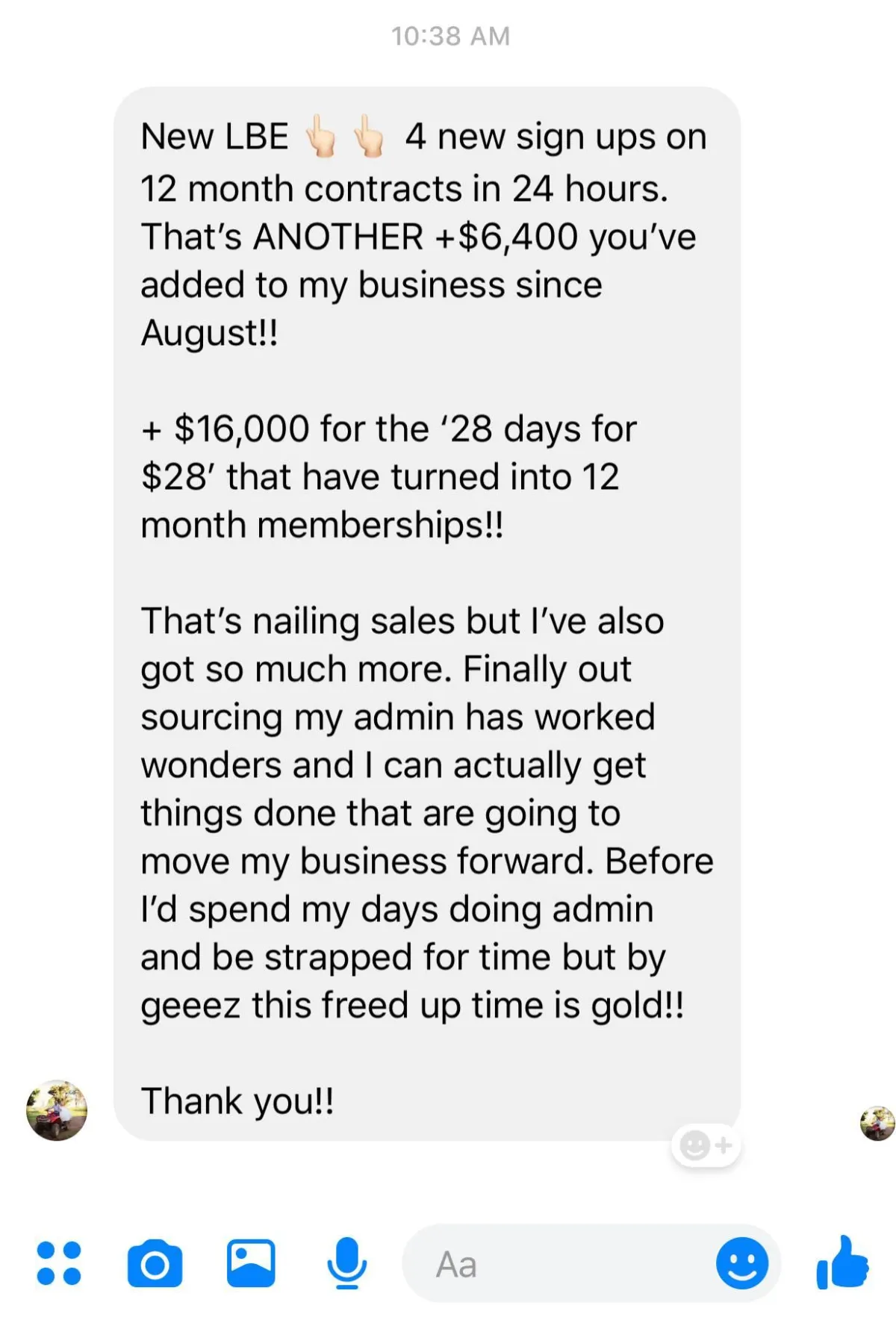Open the photo gallery picker

[251, 1263]
